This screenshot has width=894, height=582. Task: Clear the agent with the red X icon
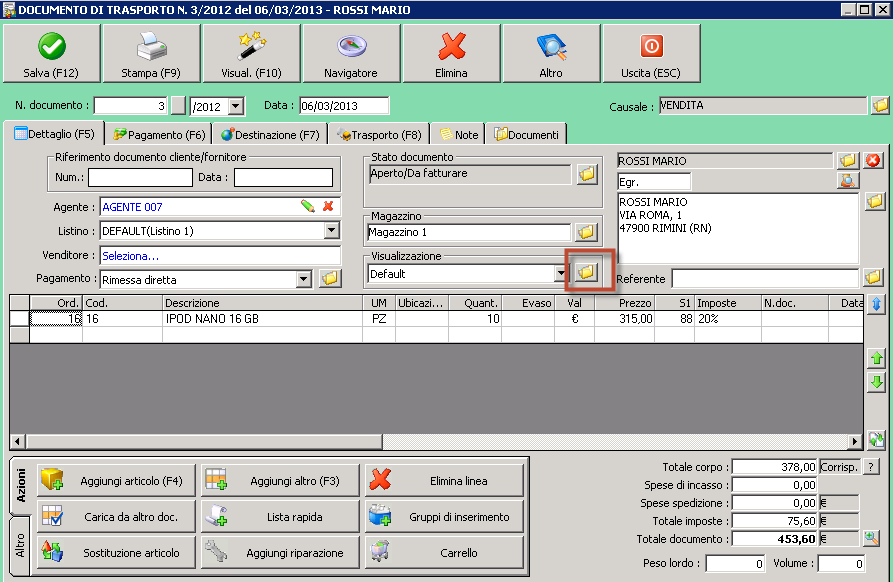[328, 206]
